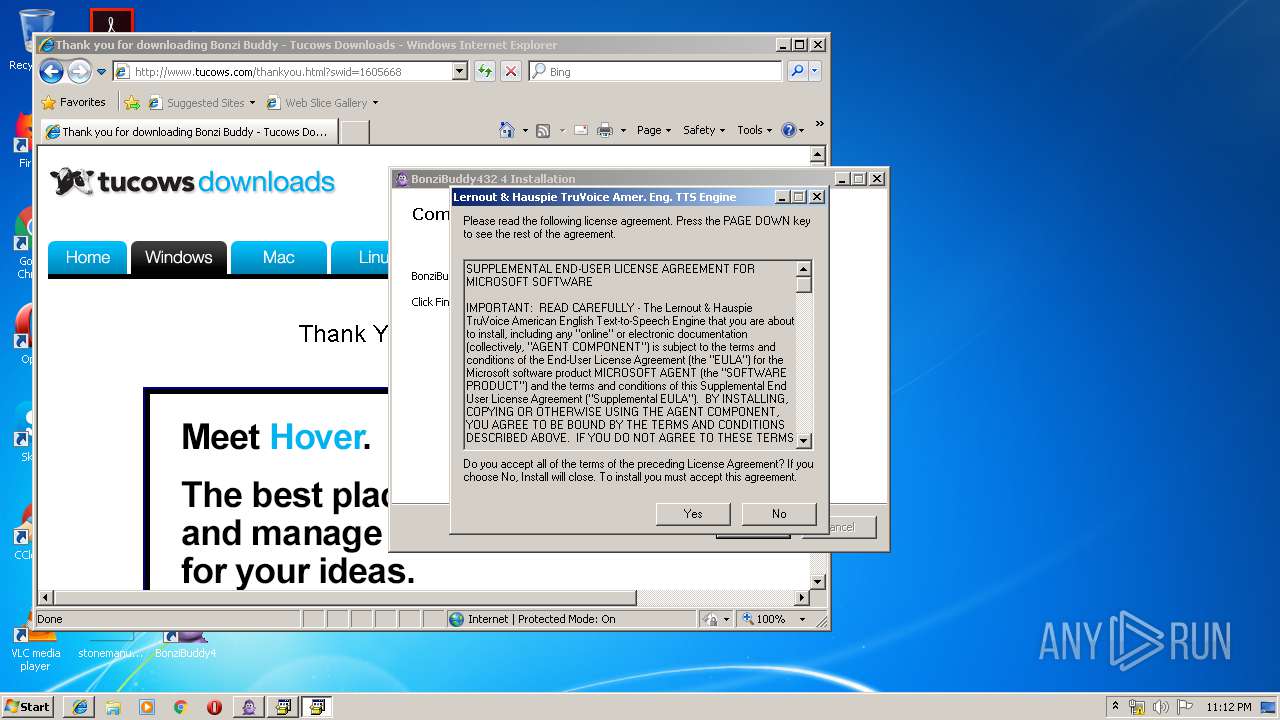1280x720 pixels.
Task: Select the Windows tab on Tucows
Action: tap(179, 257)
